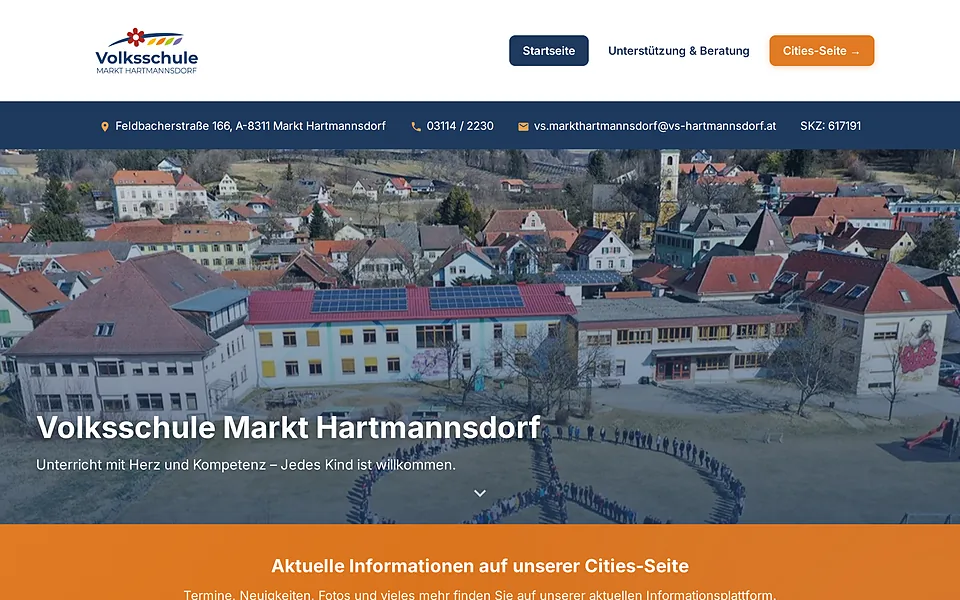Click the Volksschule Markt Hartmannsdorf logo

pyautogui.click(x=147, y=51)
